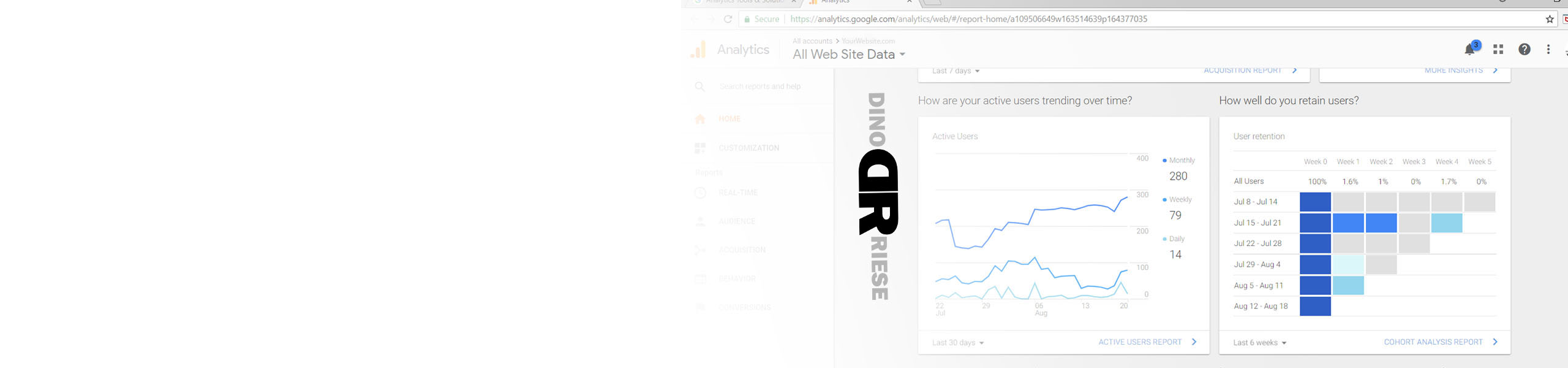This screenshot has height=368, width=1568.
Task: Expand the All Web Site Data selector
Action: point(848,55)
